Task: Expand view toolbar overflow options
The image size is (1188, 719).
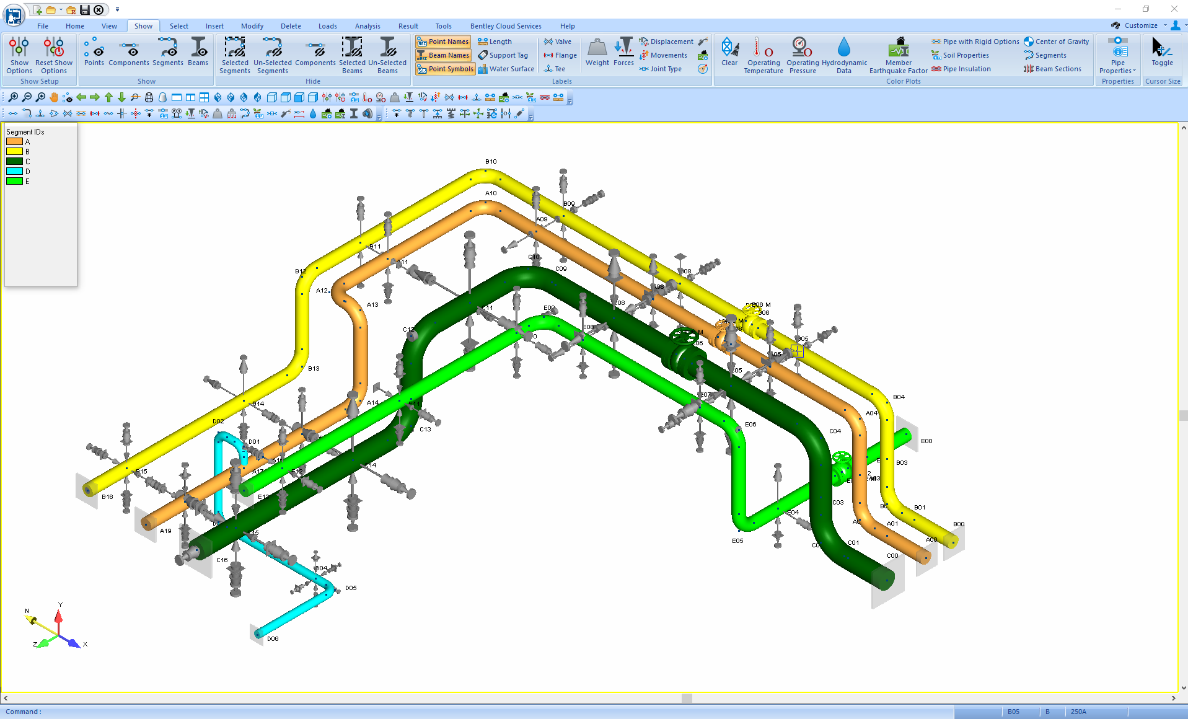Action: 570,98
